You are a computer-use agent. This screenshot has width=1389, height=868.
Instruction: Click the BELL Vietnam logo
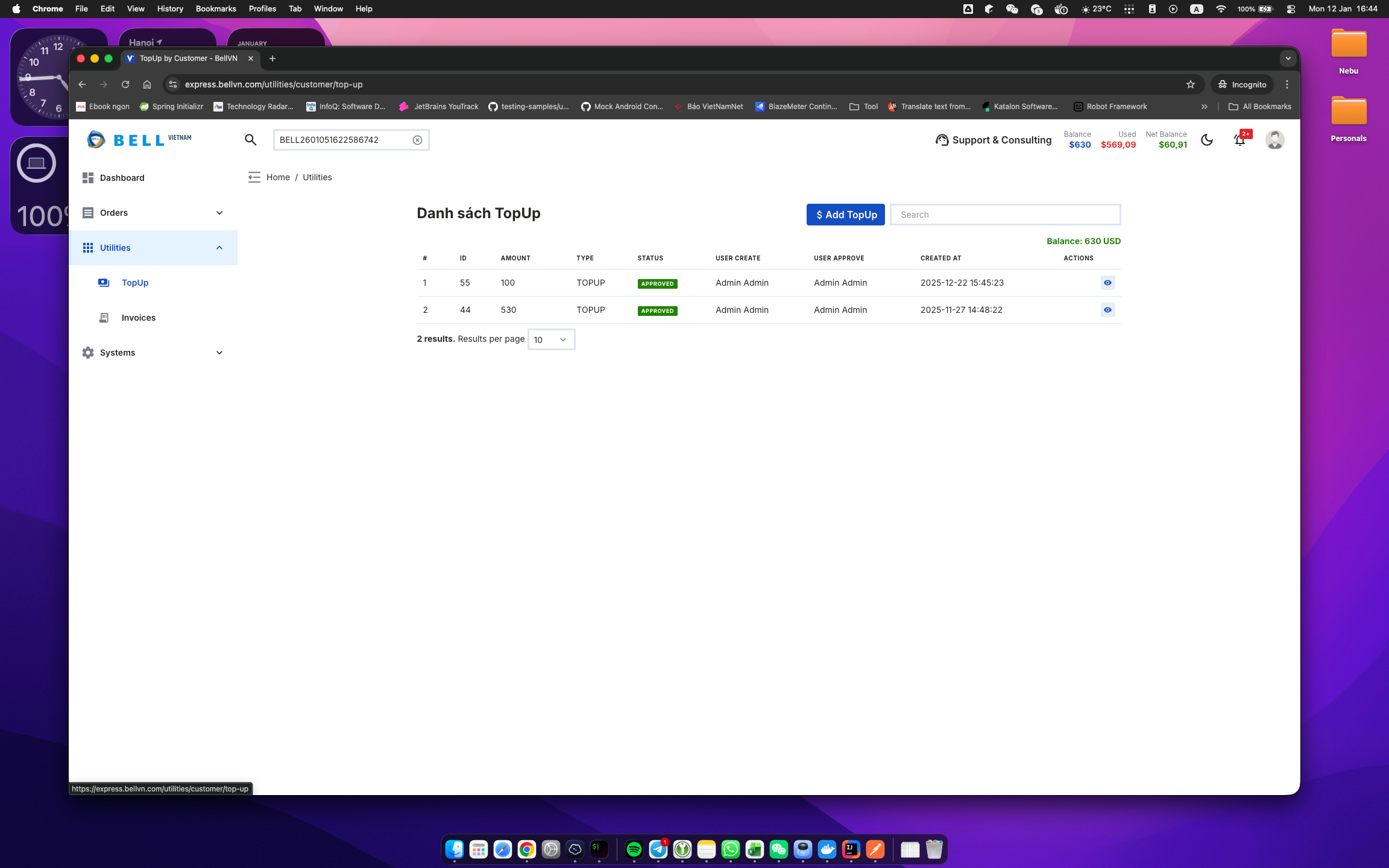point(139,140)
